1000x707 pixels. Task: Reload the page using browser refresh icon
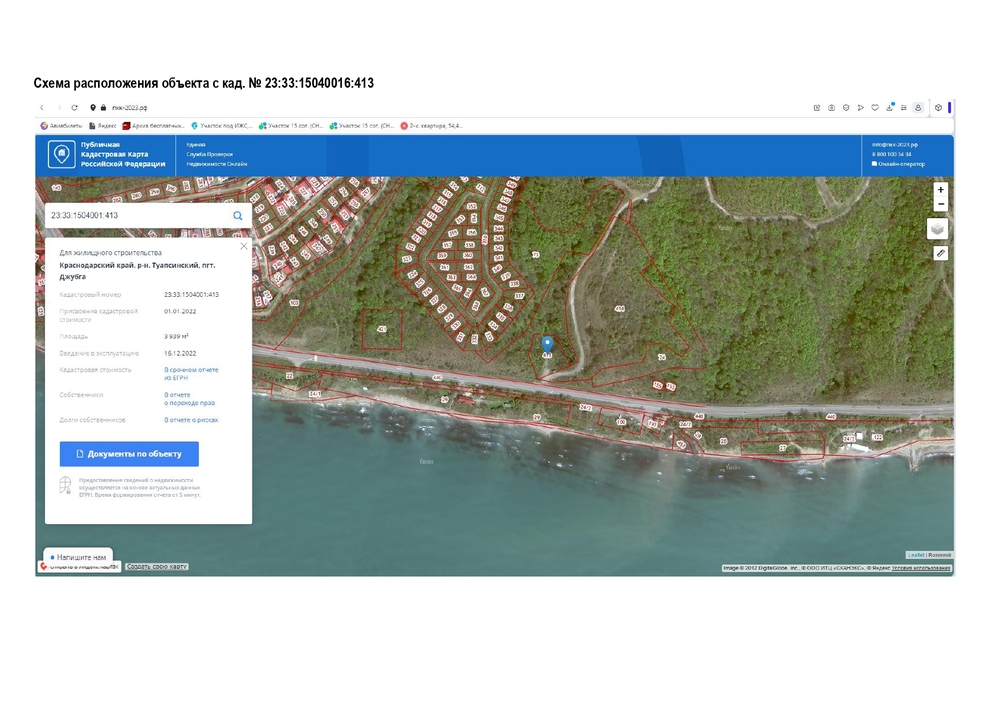coord(75,108)
